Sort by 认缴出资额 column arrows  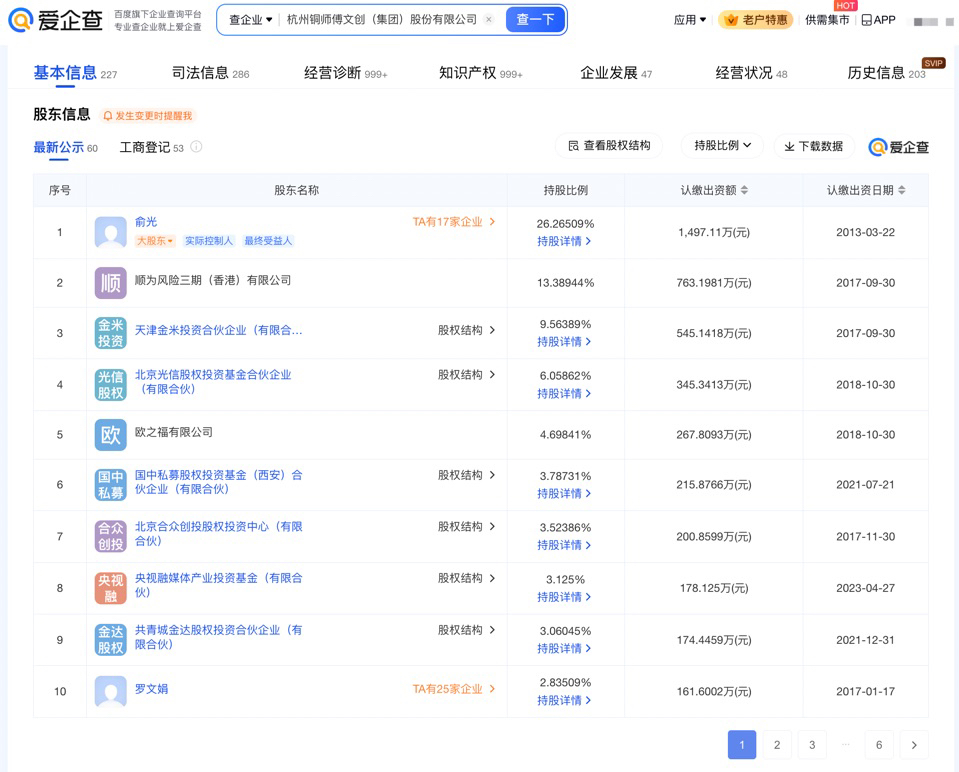click(x=744, y=190)
